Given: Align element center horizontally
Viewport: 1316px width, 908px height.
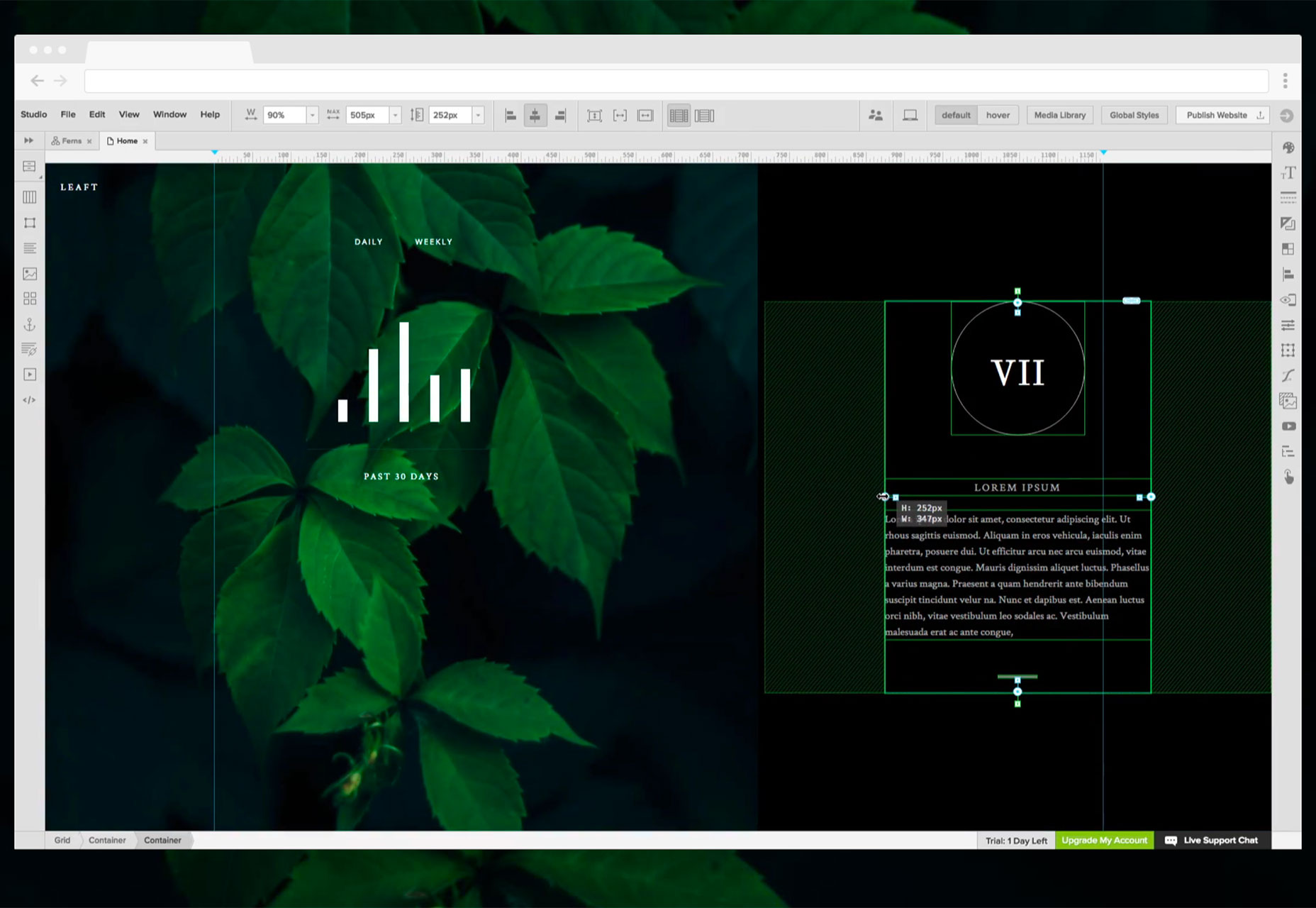Looking at the screenshot, I should (535, 115).
